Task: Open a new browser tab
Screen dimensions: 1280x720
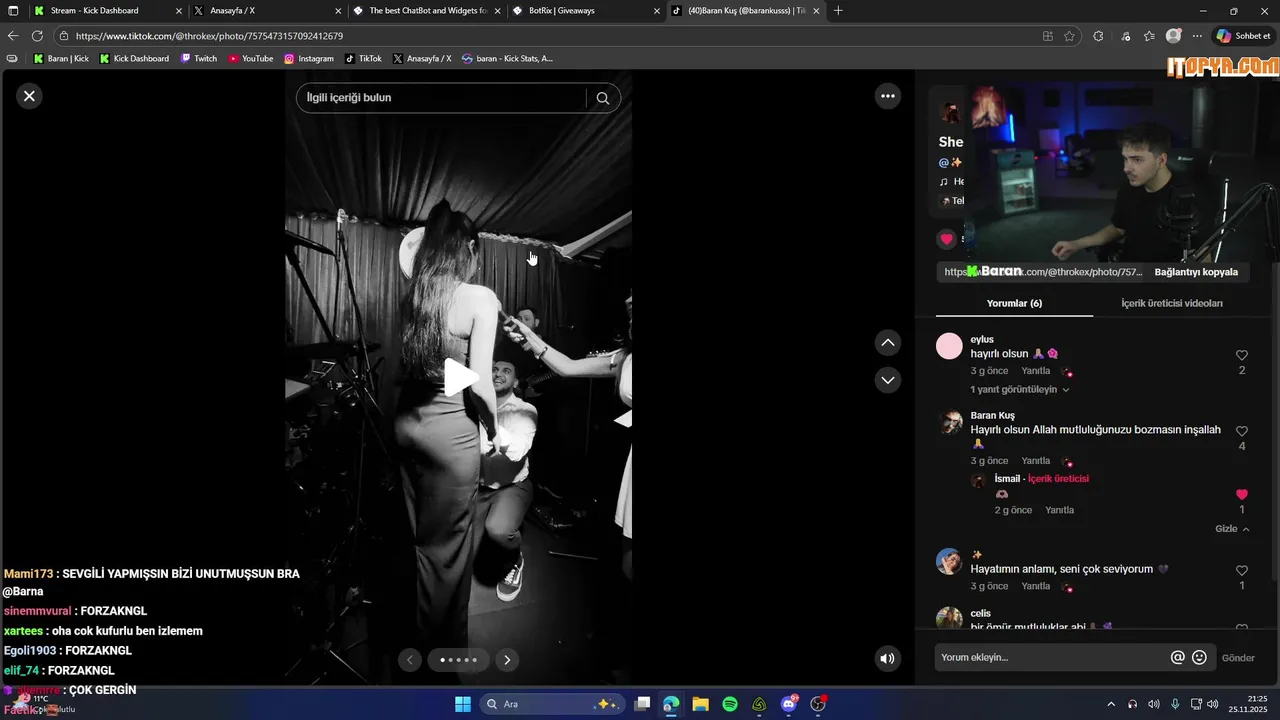Action: point(838,10)
